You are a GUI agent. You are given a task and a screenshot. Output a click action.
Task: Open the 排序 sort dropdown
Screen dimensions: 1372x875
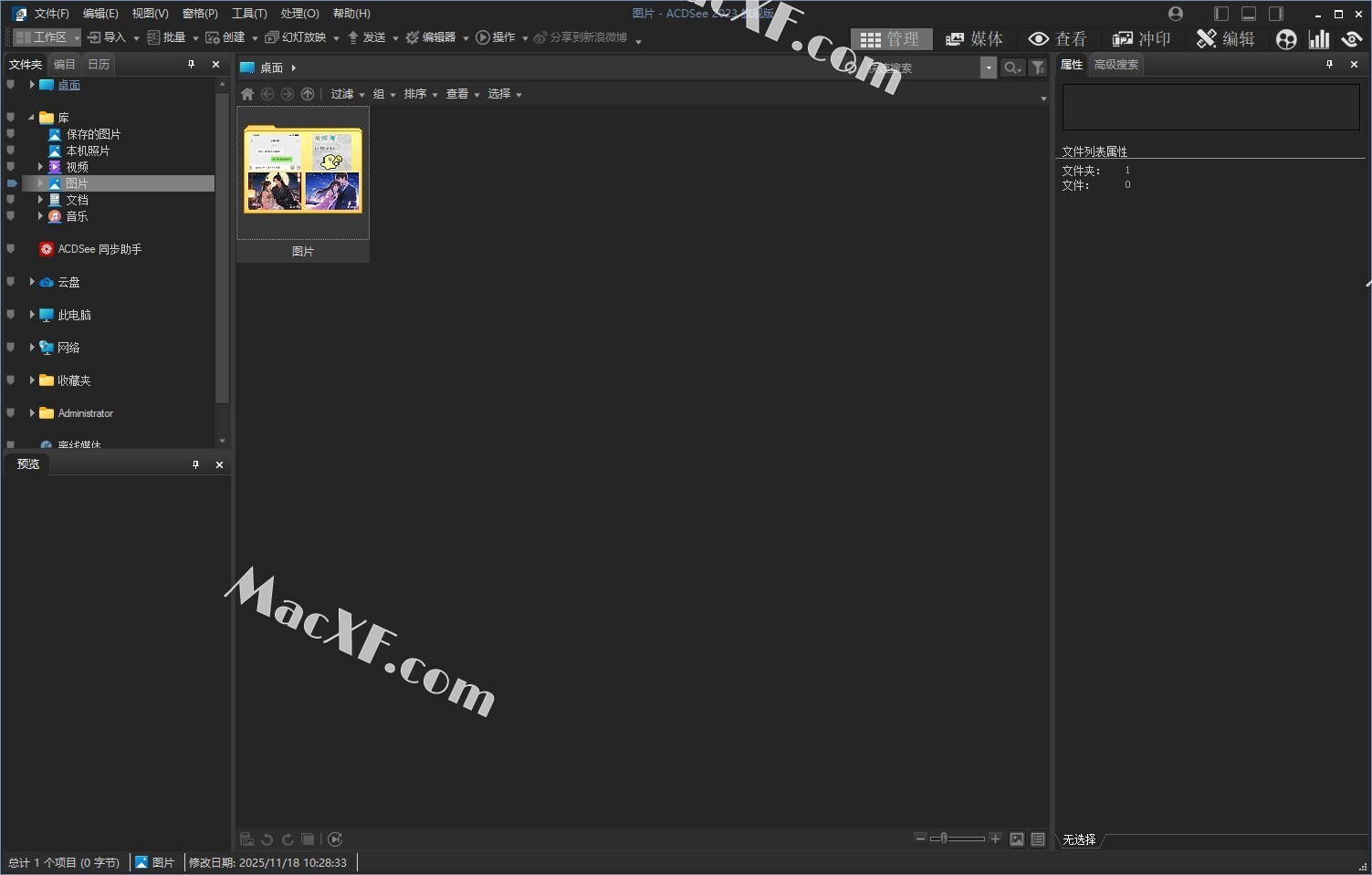[420, 94]
